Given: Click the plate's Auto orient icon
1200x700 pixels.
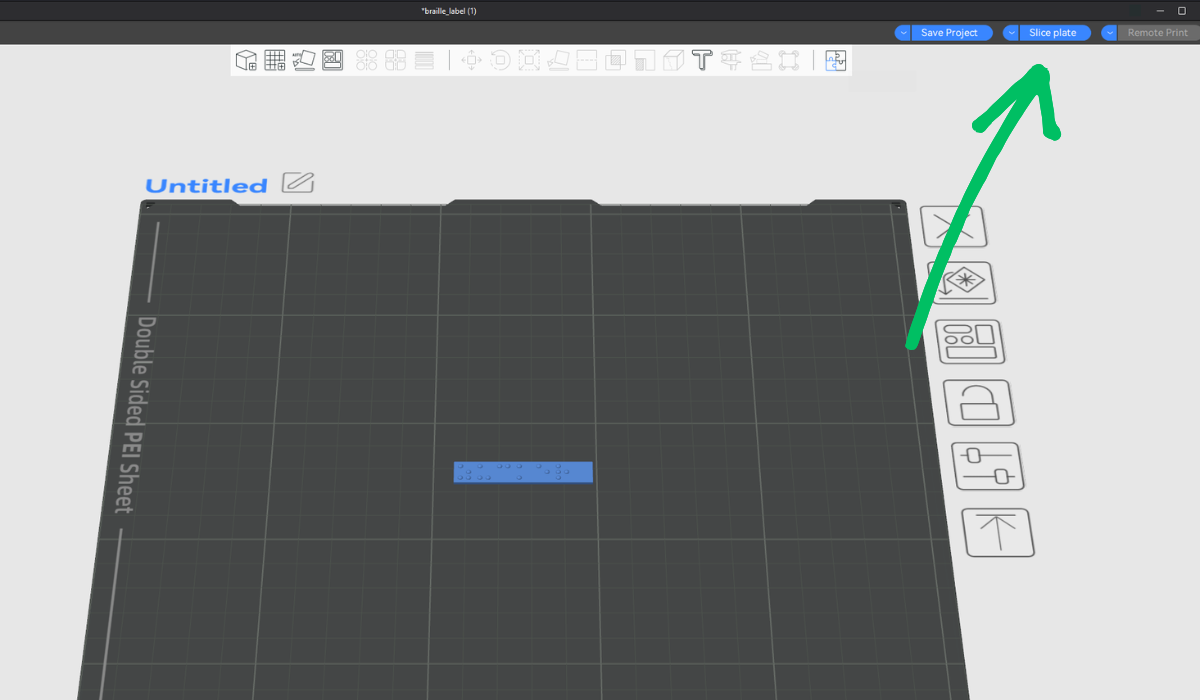Looking at the screenshot, I should click(x=961, y=283).
